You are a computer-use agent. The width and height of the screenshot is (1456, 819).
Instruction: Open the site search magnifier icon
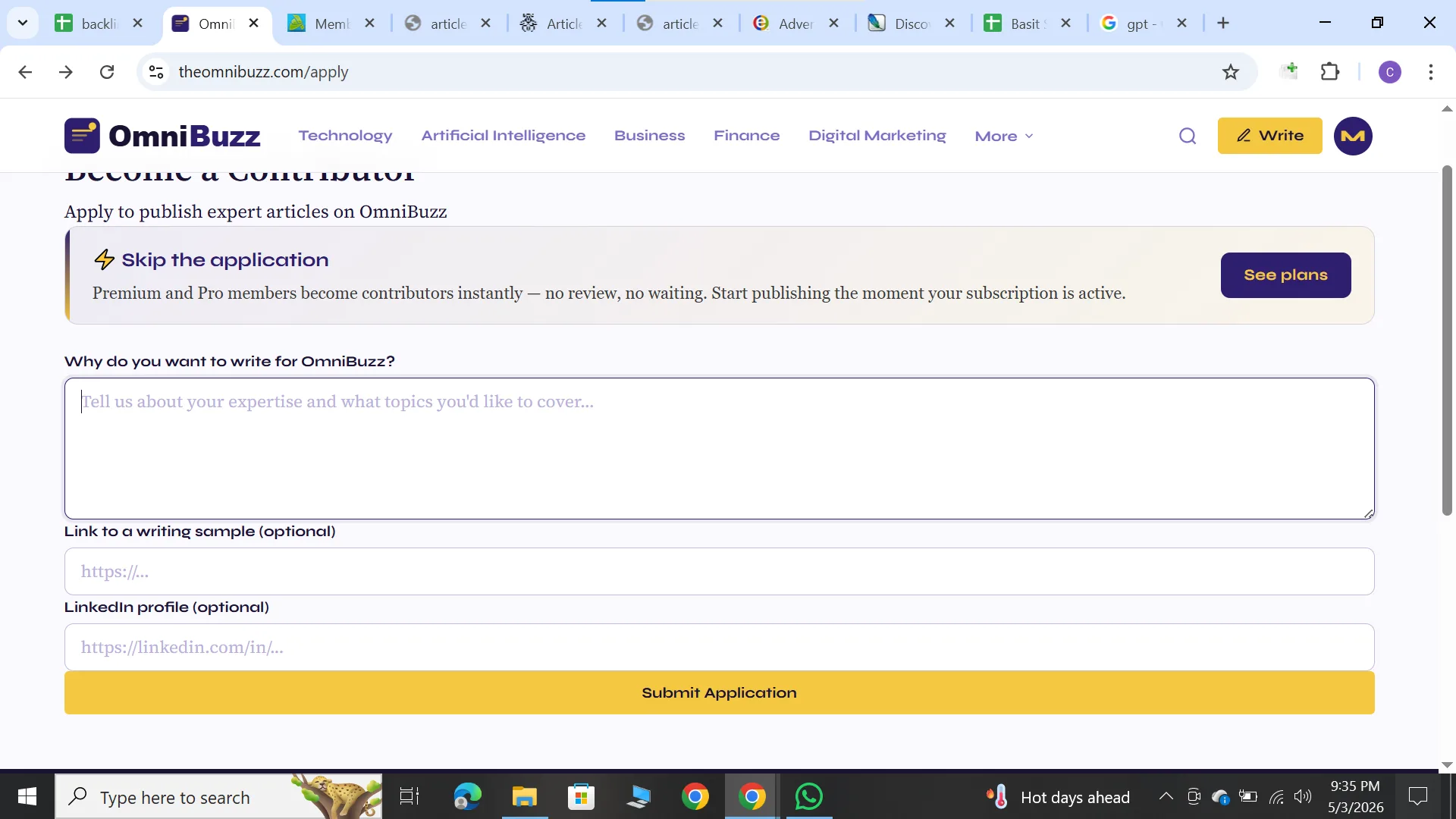tap(1188, 136)
